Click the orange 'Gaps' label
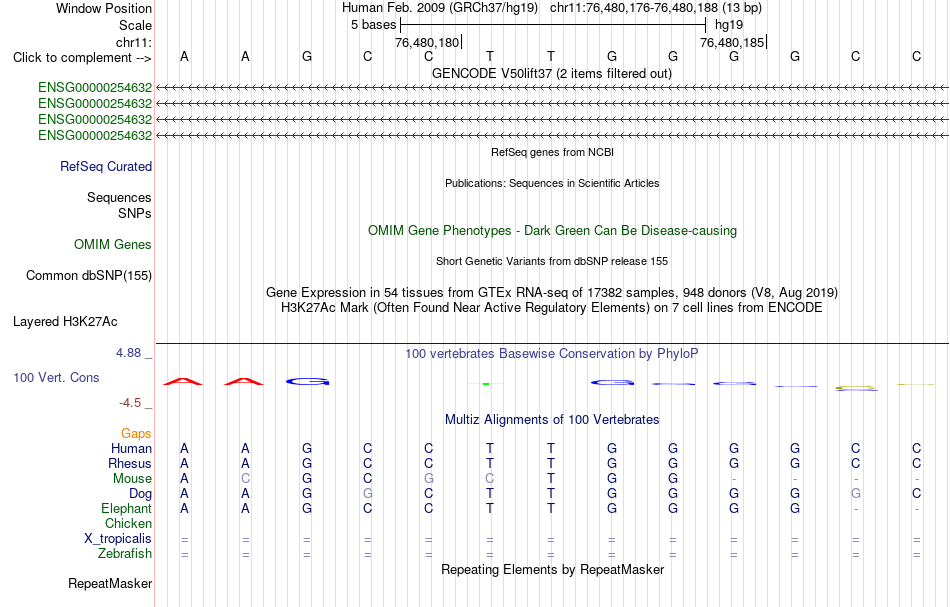This screenshot has height=607, width=950. [x=136, y=434]
